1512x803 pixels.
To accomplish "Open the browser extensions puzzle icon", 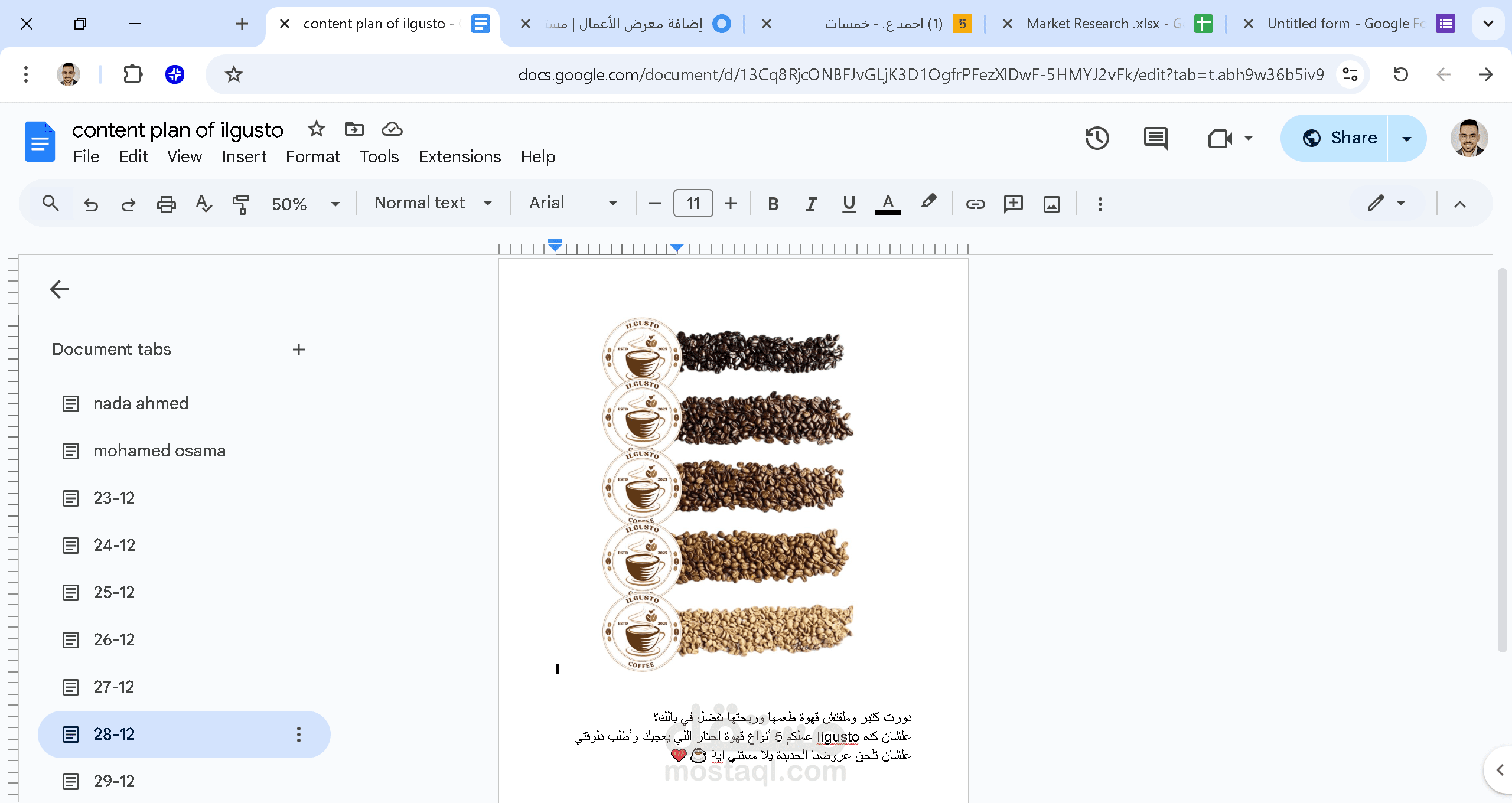I will 133,74.
